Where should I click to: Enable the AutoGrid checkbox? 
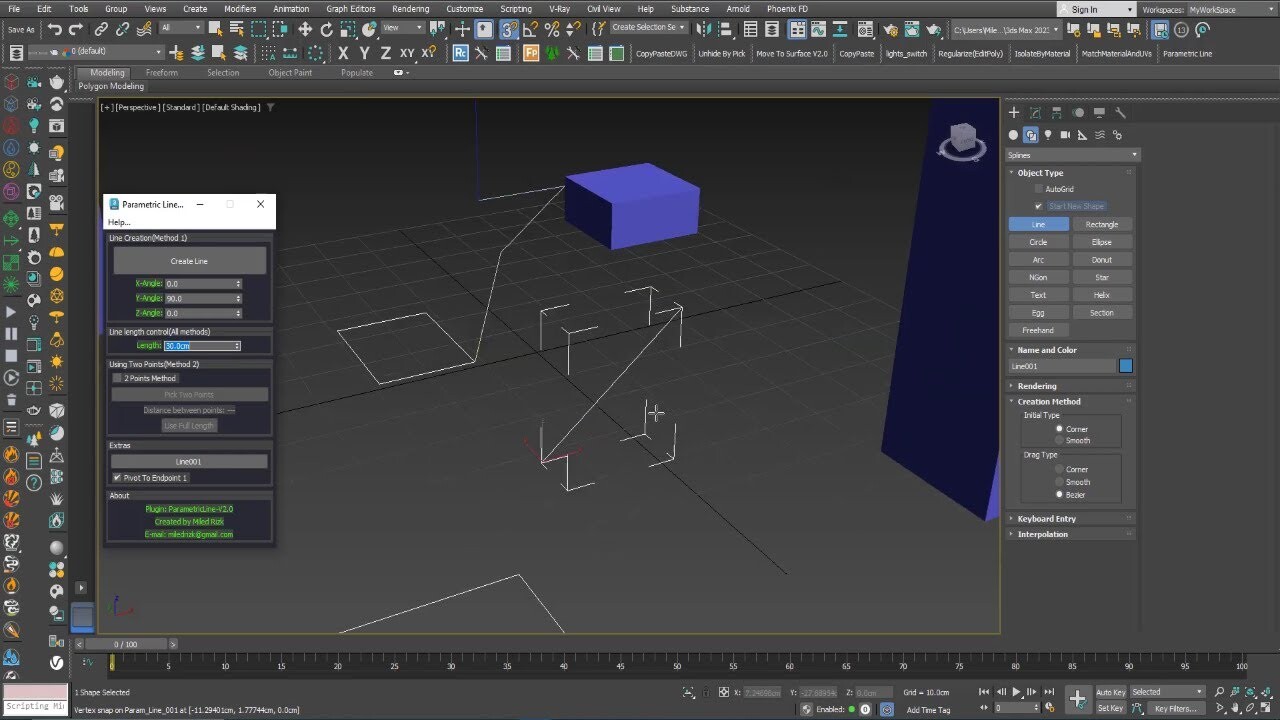1039,188
